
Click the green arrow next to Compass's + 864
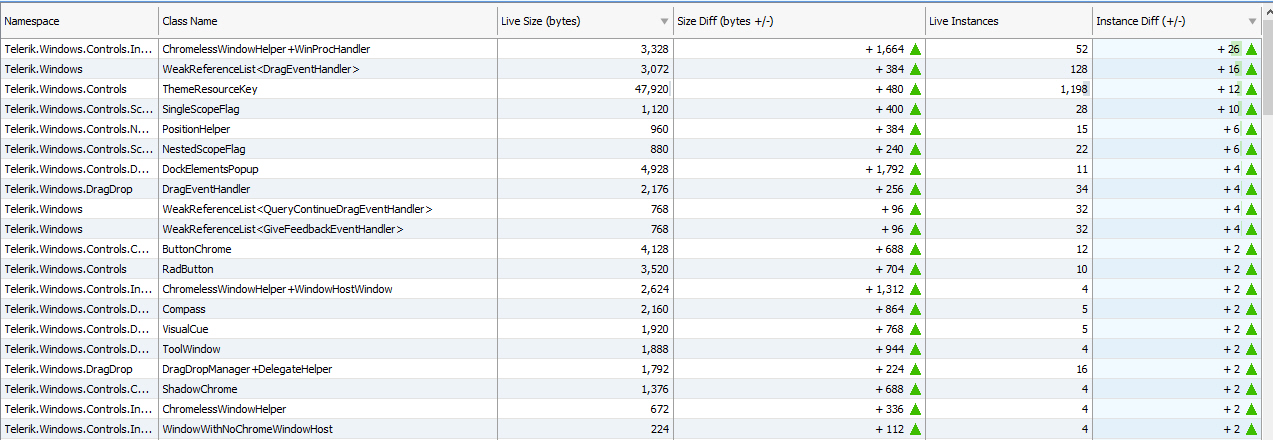pyautogui.click(x=915, y=309)
